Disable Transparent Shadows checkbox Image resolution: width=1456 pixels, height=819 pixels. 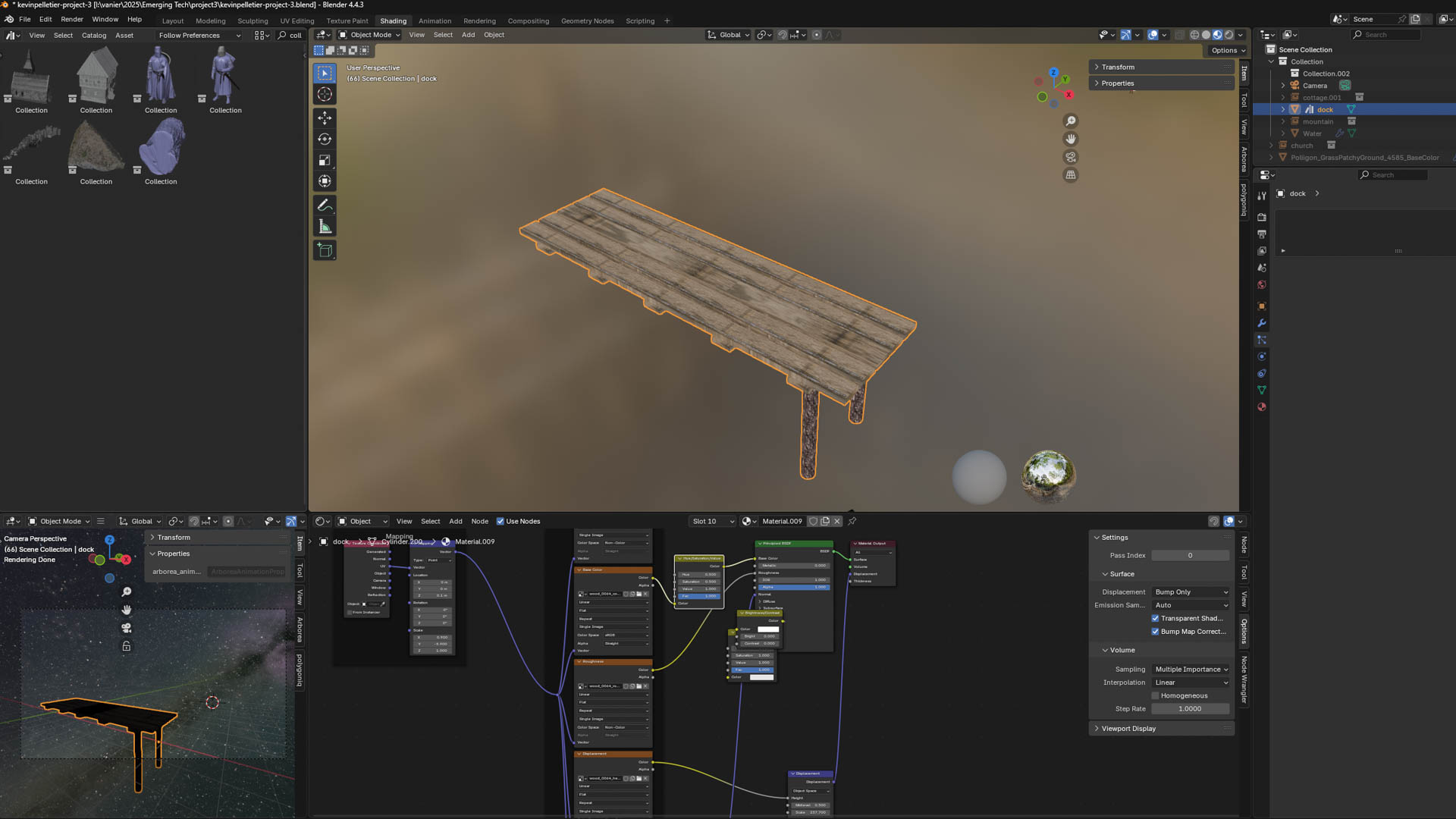coord(1155,619)
